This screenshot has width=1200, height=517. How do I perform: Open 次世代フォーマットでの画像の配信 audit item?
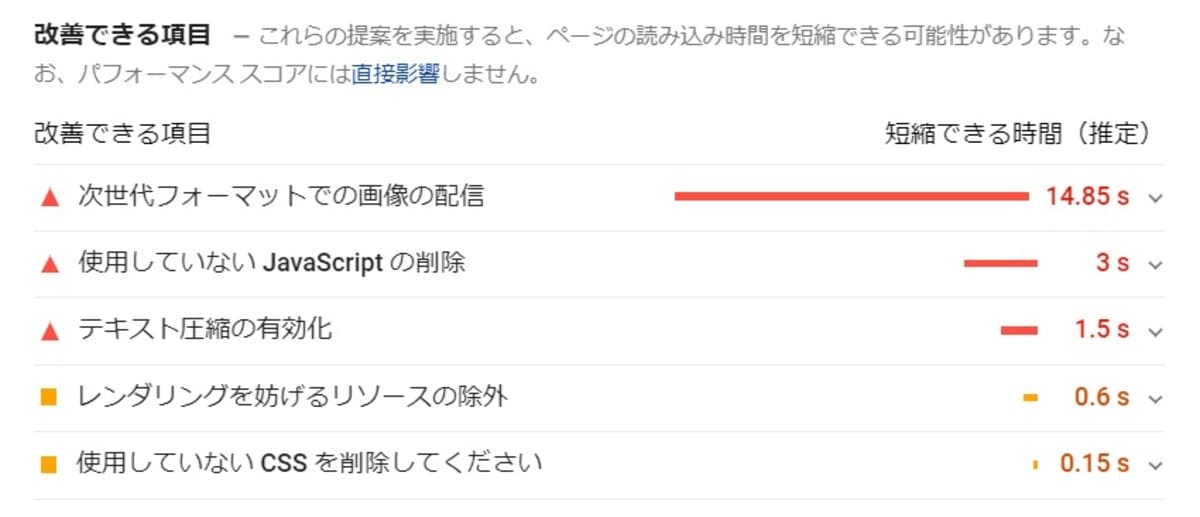click(281, 196)
